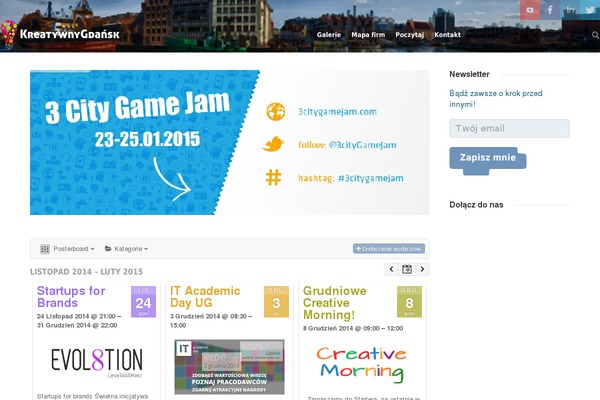The image size is (600, 400).
Task: Open IT Academic Day UG event
Action: [205, 297]
